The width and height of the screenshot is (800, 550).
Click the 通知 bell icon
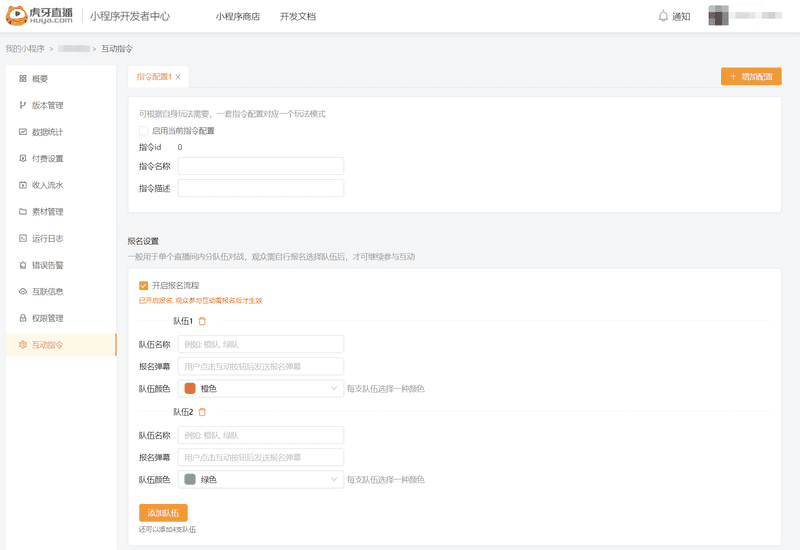point(663,16)
